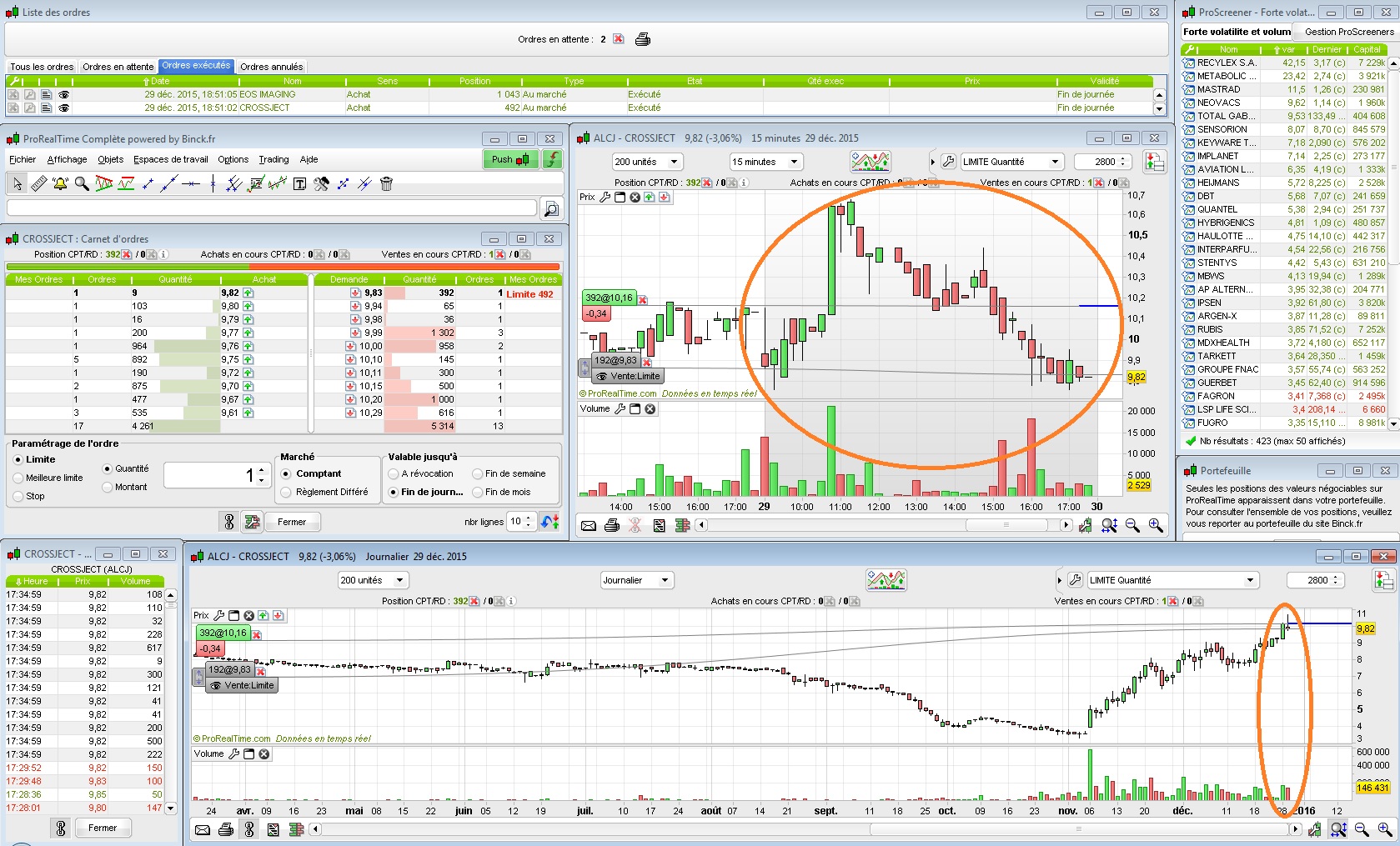Click the order quantity input field

[218, 475]
